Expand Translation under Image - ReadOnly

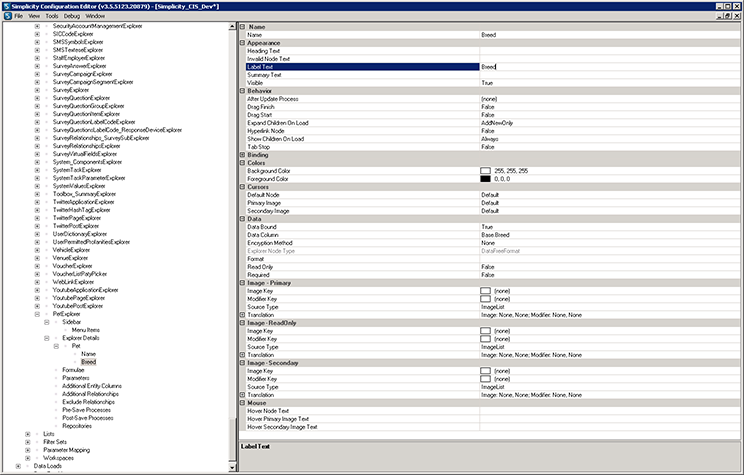[x=242, y=355]
